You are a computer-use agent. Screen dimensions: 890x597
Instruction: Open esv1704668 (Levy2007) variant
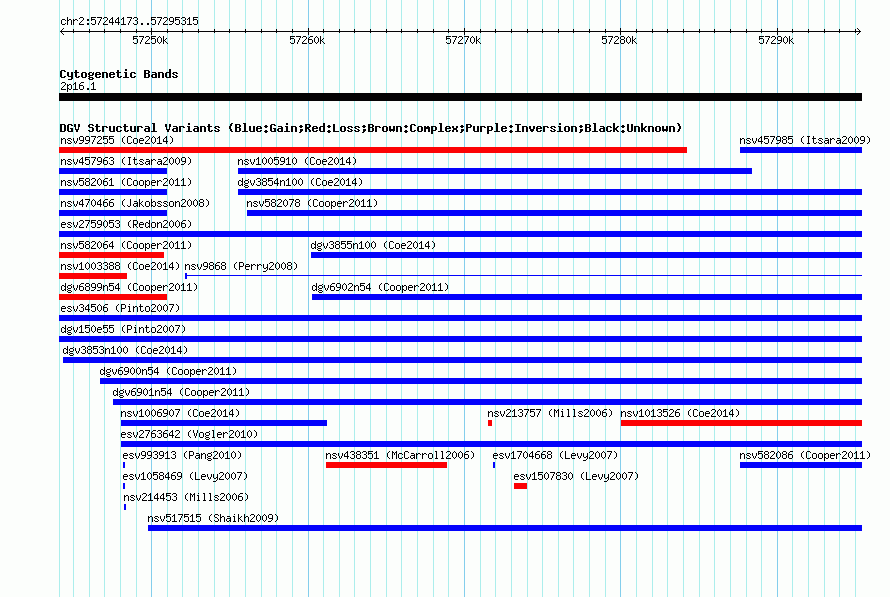point(555,455)
